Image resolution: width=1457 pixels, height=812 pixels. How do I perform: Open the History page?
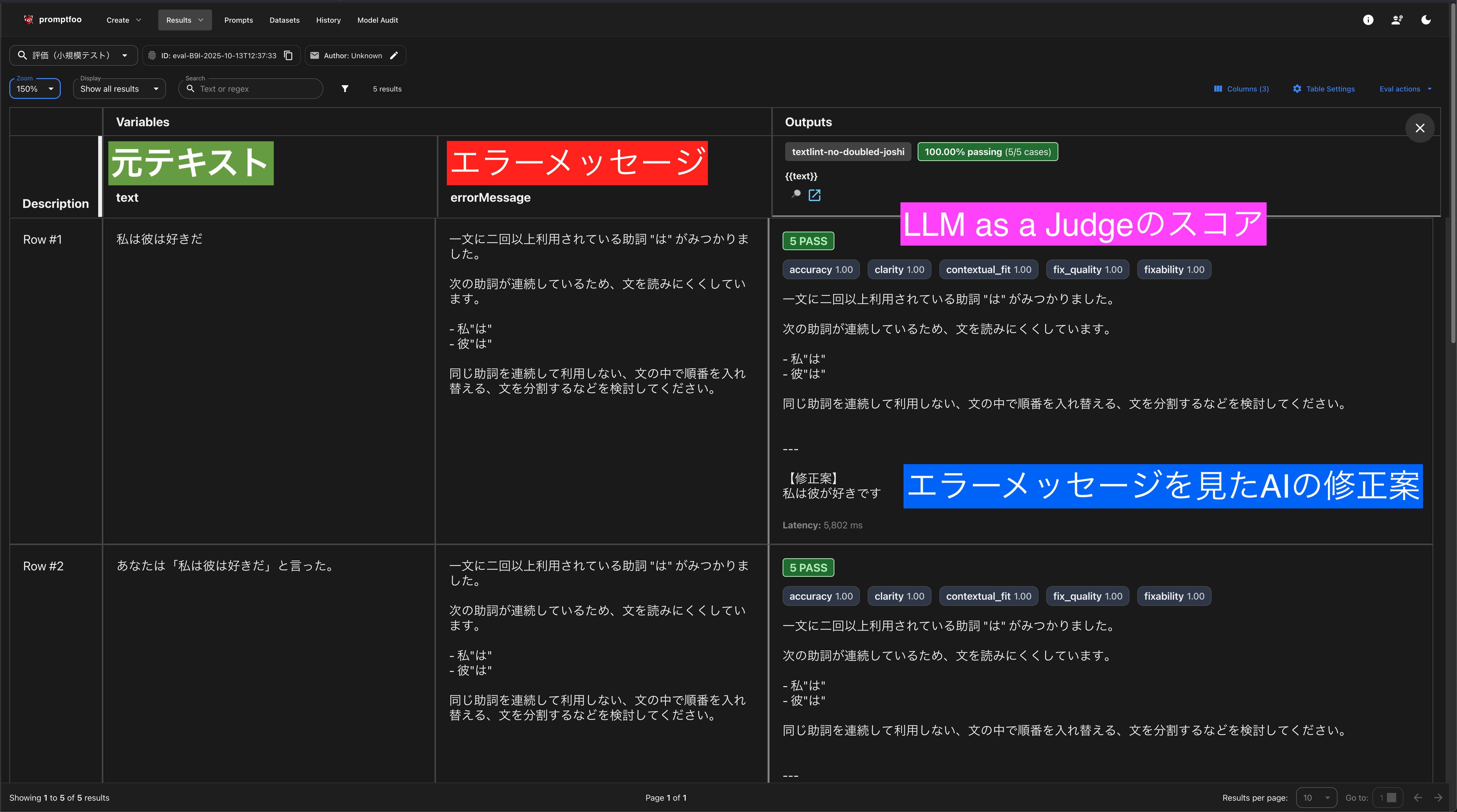(x=328, y=20)
